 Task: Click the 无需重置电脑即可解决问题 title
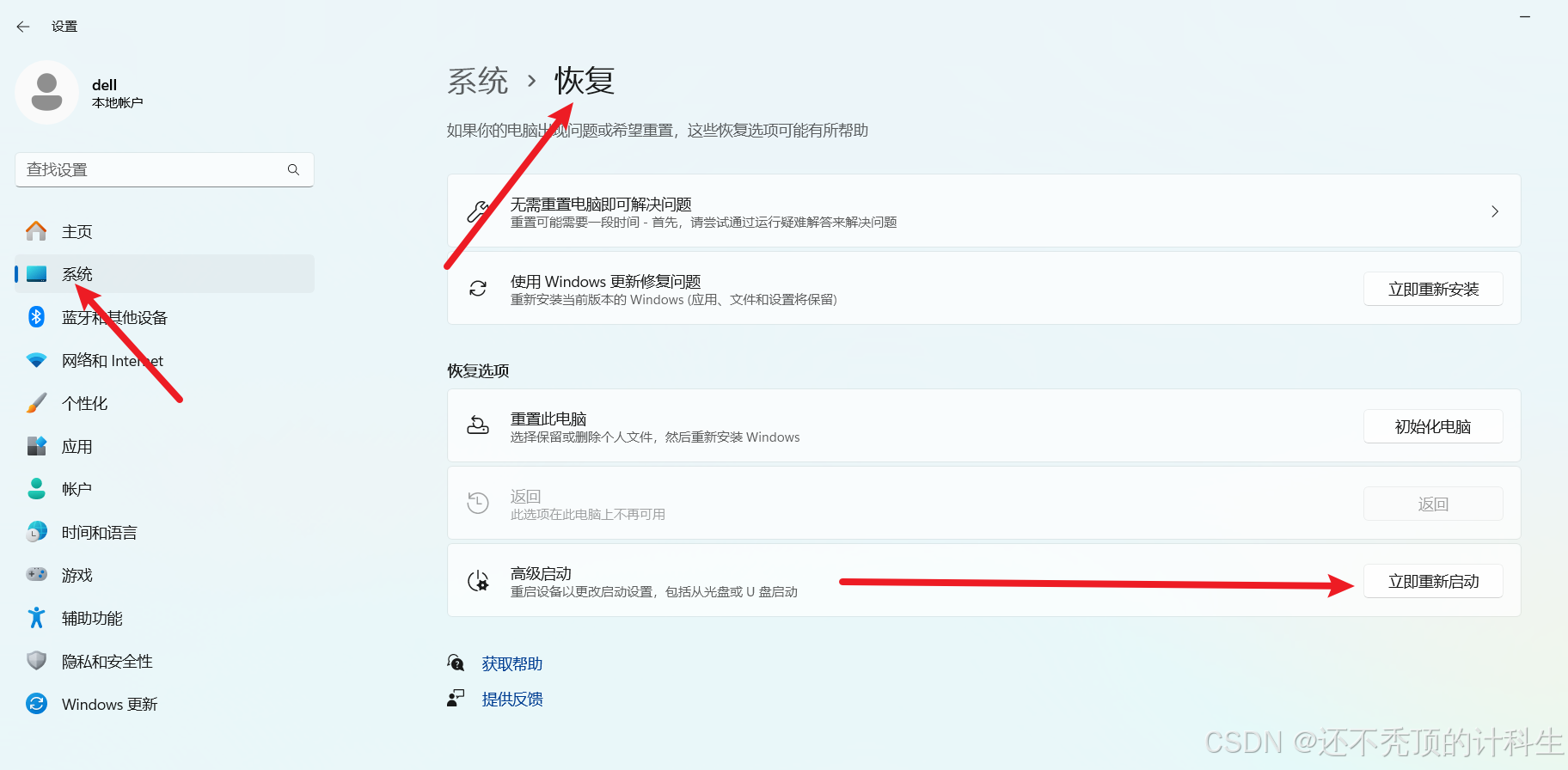[x=601, y=204]
